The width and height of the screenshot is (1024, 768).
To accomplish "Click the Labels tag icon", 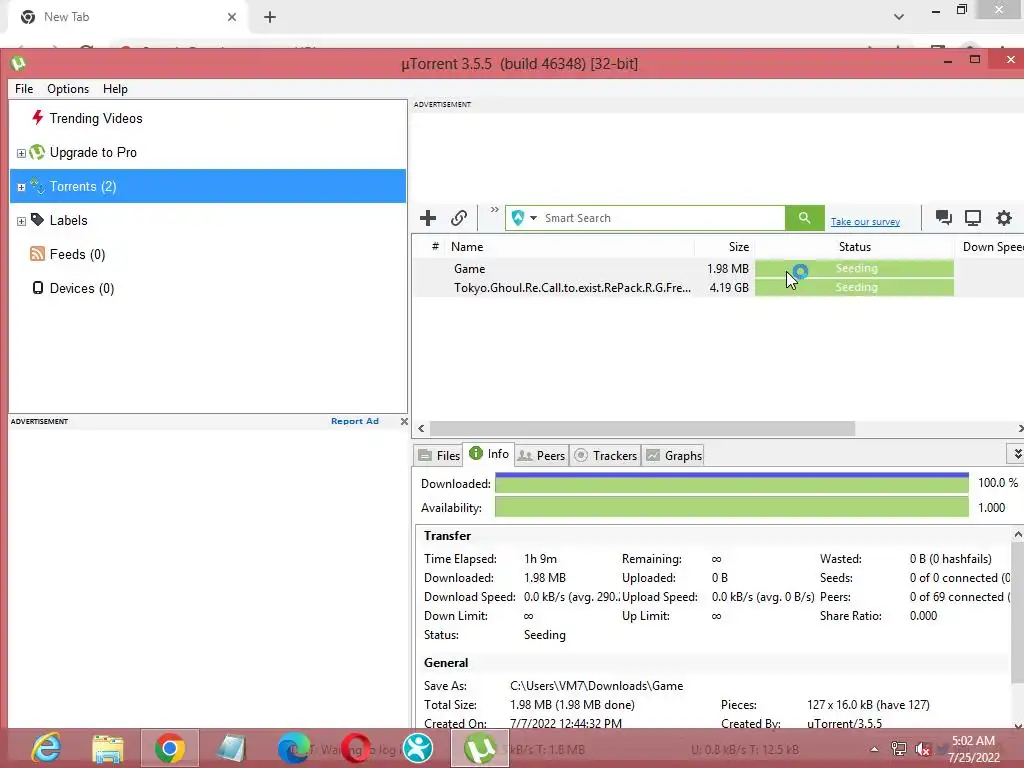I will click(x=38, y=219).
